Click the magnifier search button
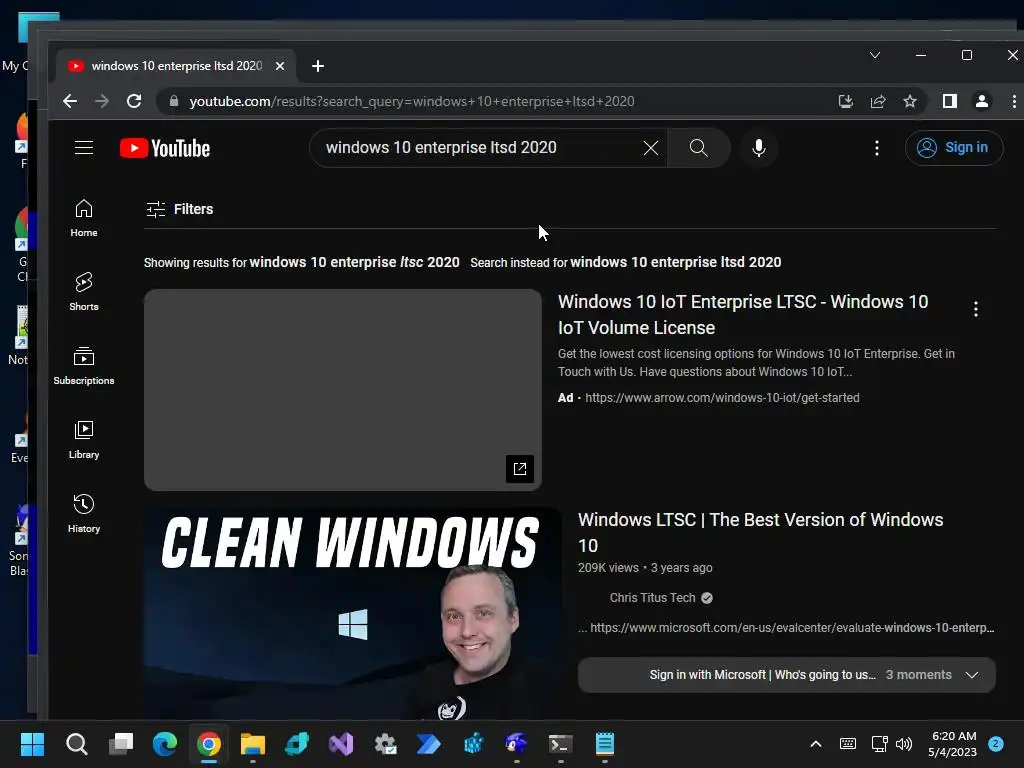Image resolution: width=1024 pixels, height=768 pixels. 698,148
